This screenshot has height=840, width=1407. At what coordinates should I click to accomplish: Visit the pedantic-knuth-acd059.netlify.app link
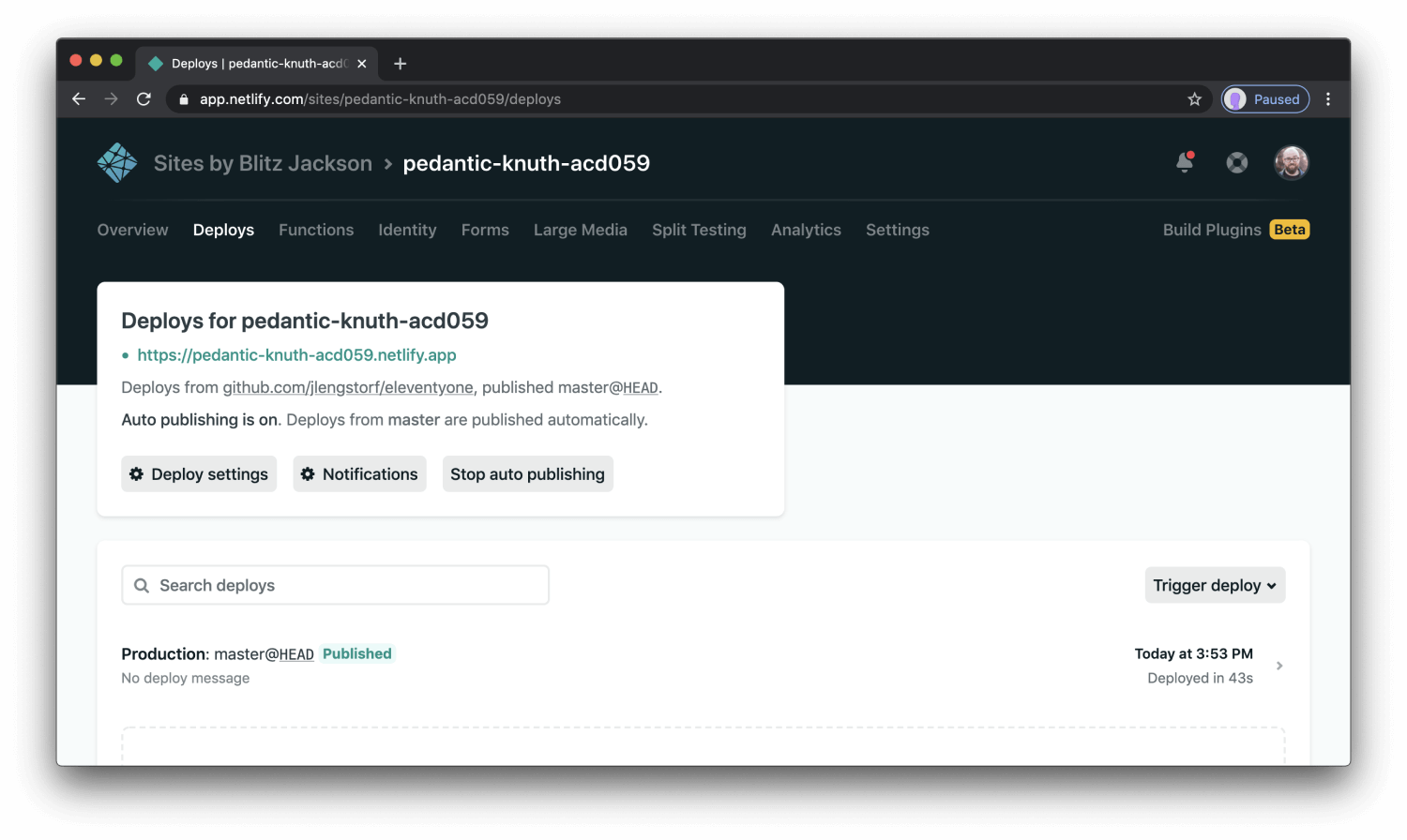(x=296, y=355)
